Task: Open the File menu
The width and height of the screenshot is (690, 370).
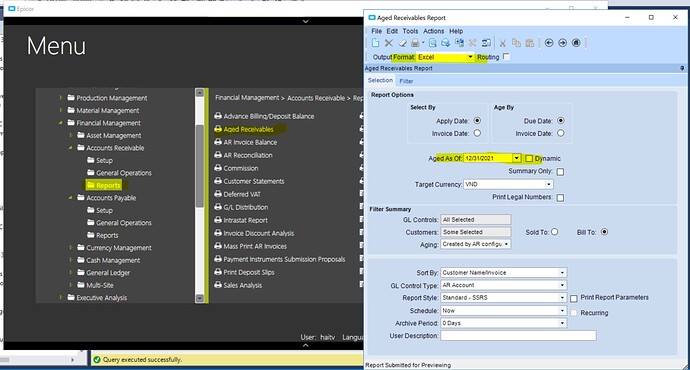Action: [377, 31]
